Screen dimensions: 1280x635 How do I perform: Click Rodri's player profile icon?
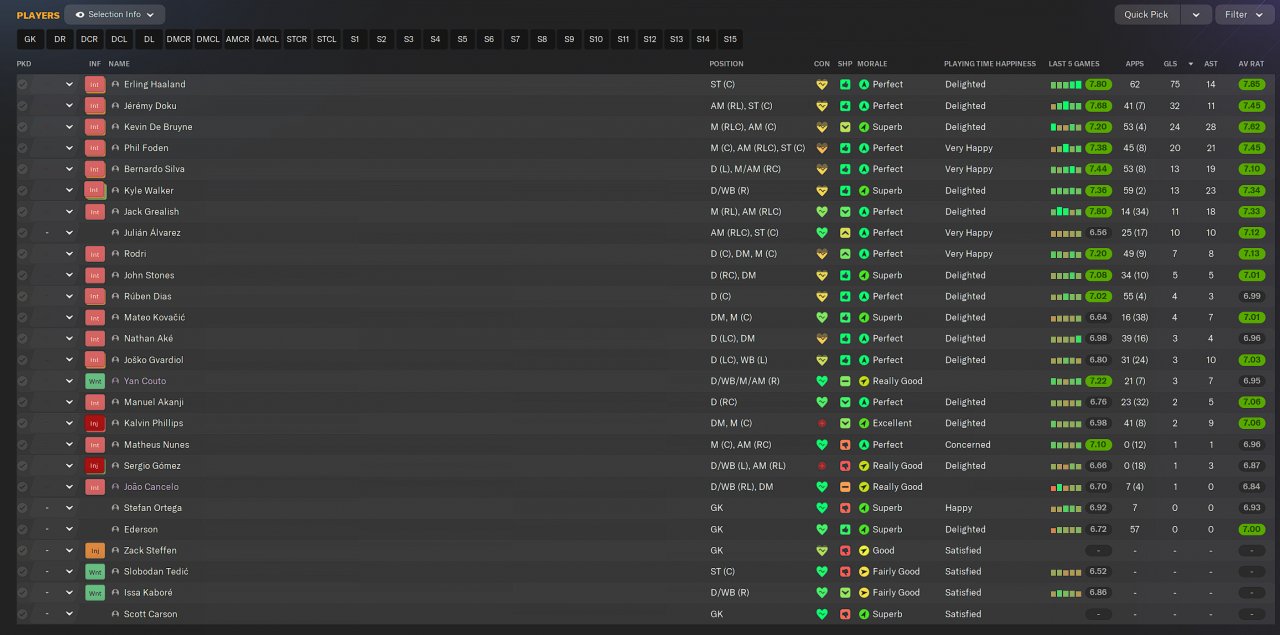pyautogui.click(x=116, y=254)
